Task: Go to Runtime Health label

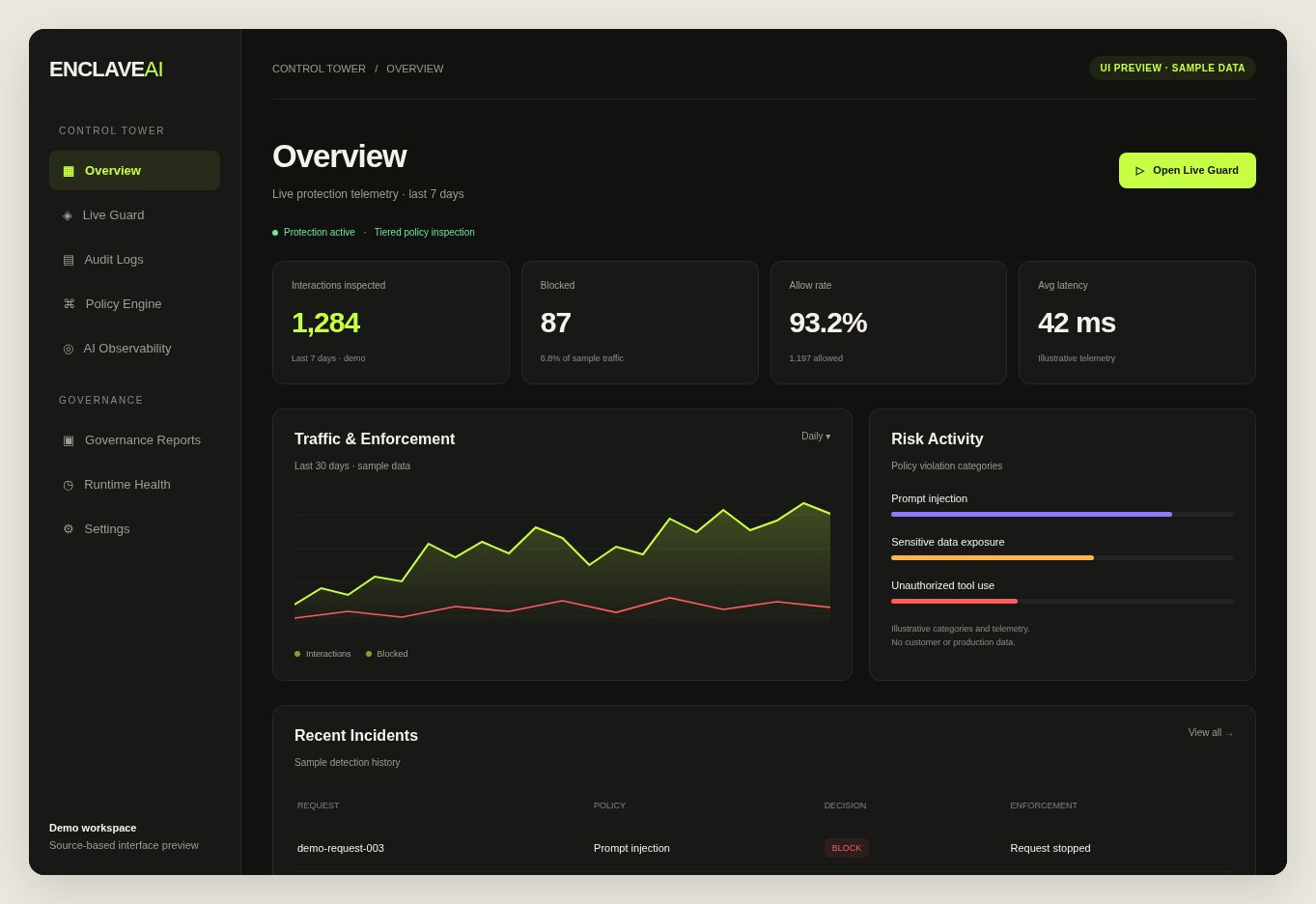Action: tap(127, 485)
